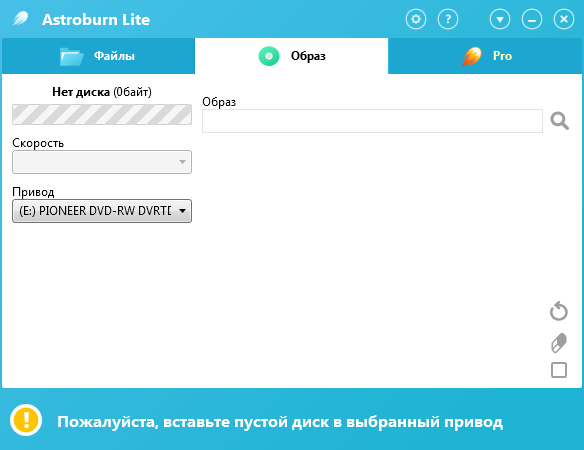Image resolution: width=584 pixels, height=450 pixels.
Task: Click the yellow warning exclamation icon
Action: [26, 420]
